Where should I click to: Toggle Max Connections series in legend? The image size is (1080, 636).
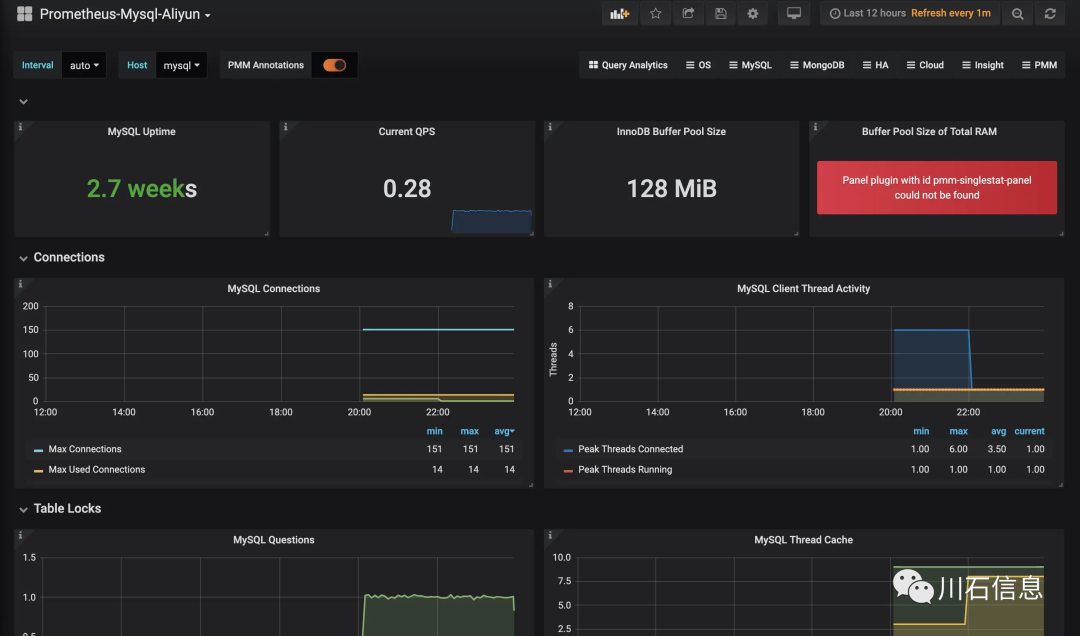(x=85, y=449)
